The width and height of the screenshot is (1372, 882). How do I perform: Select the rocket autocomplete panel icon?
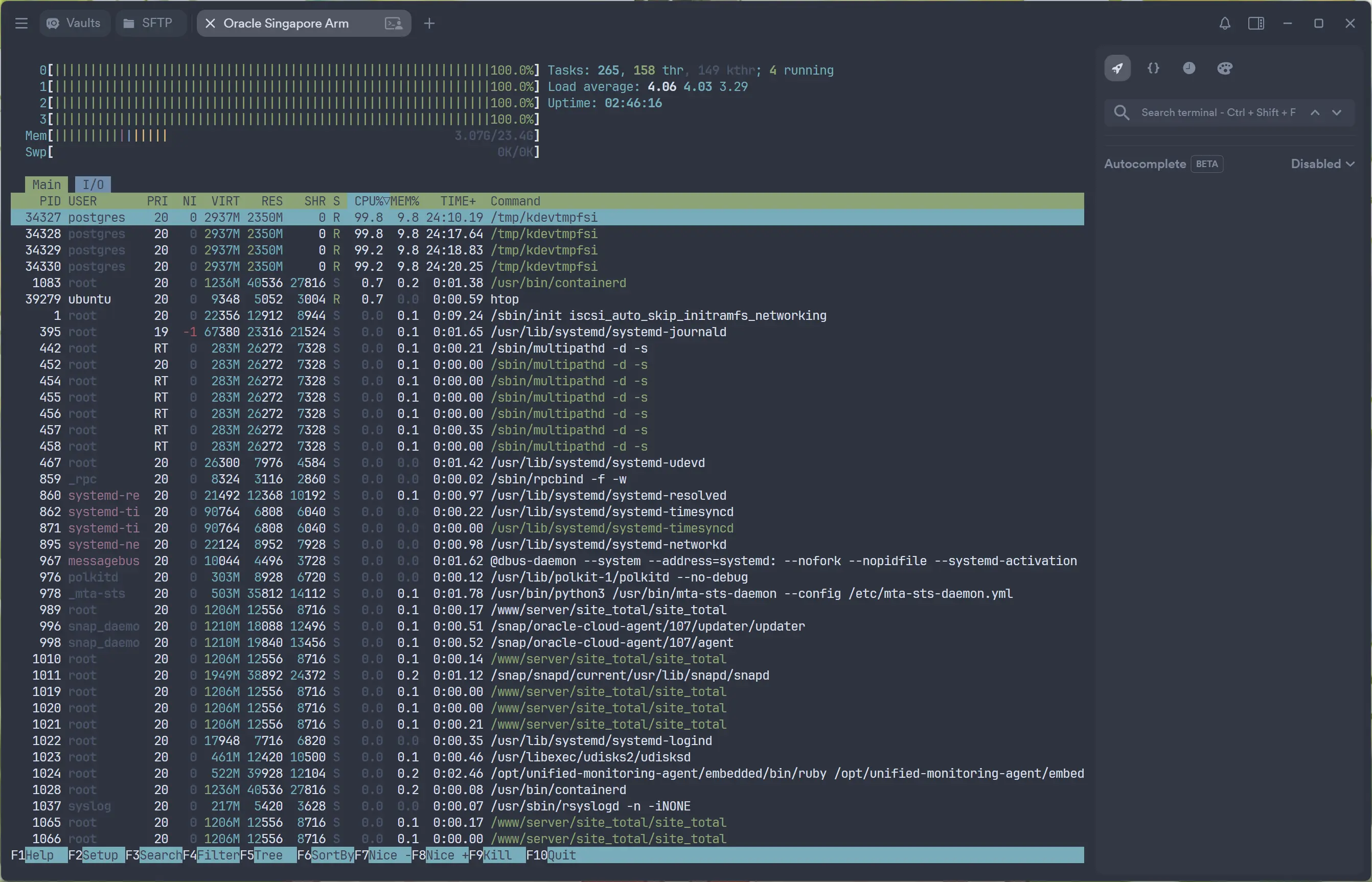(x=1117, y=68)
